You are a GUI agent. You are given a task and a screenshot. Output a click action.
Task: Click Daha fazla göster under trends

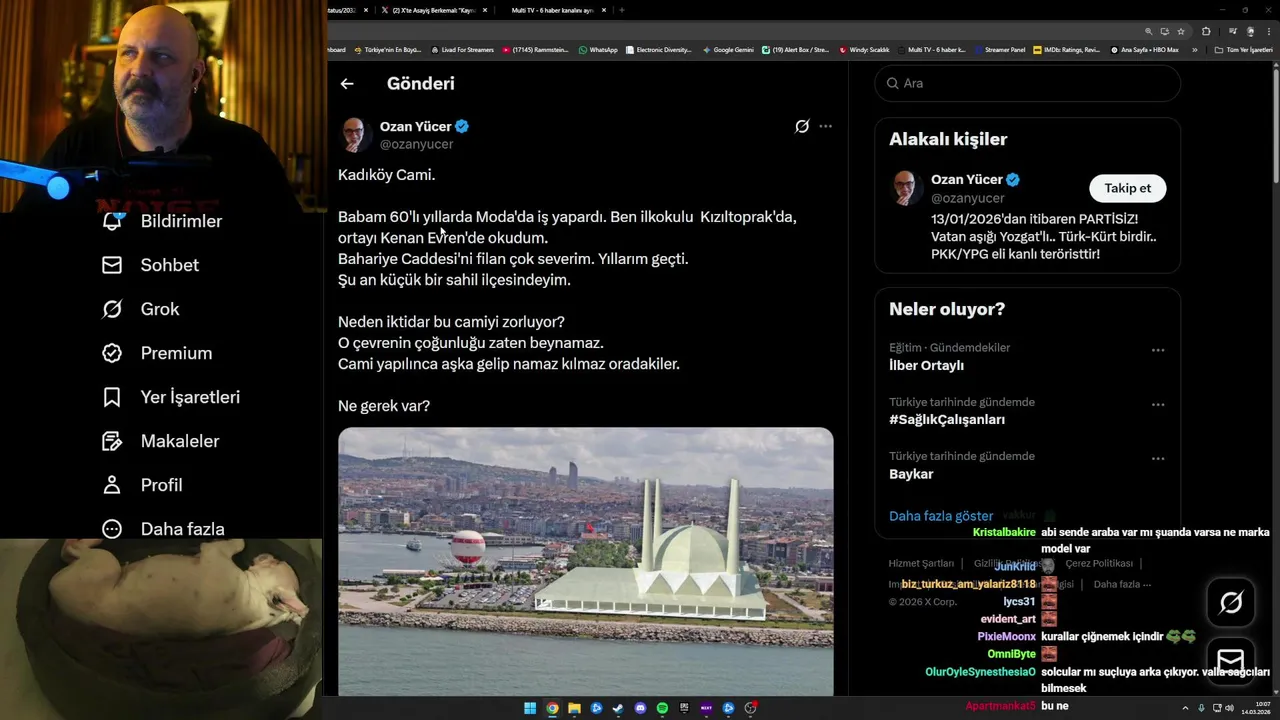[941, 516]
